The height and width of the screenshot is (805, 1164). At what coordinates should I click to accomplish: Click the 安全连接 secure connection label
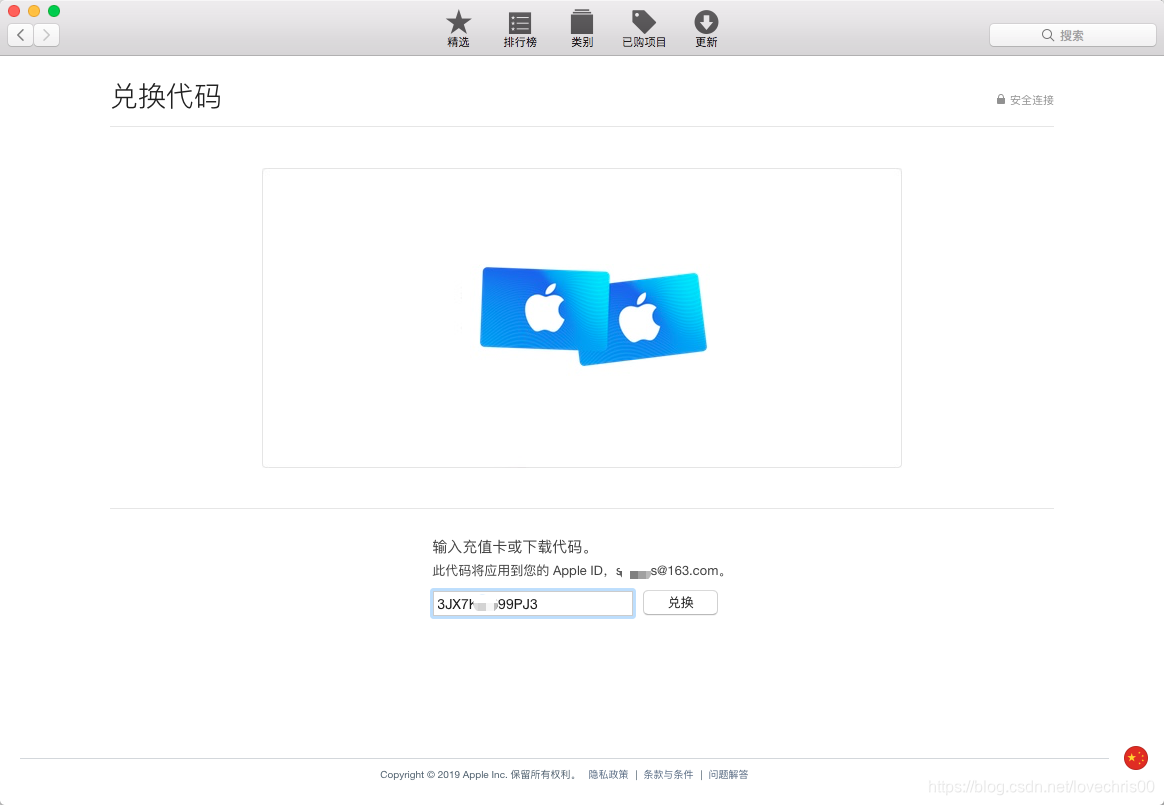point(1031,99)
